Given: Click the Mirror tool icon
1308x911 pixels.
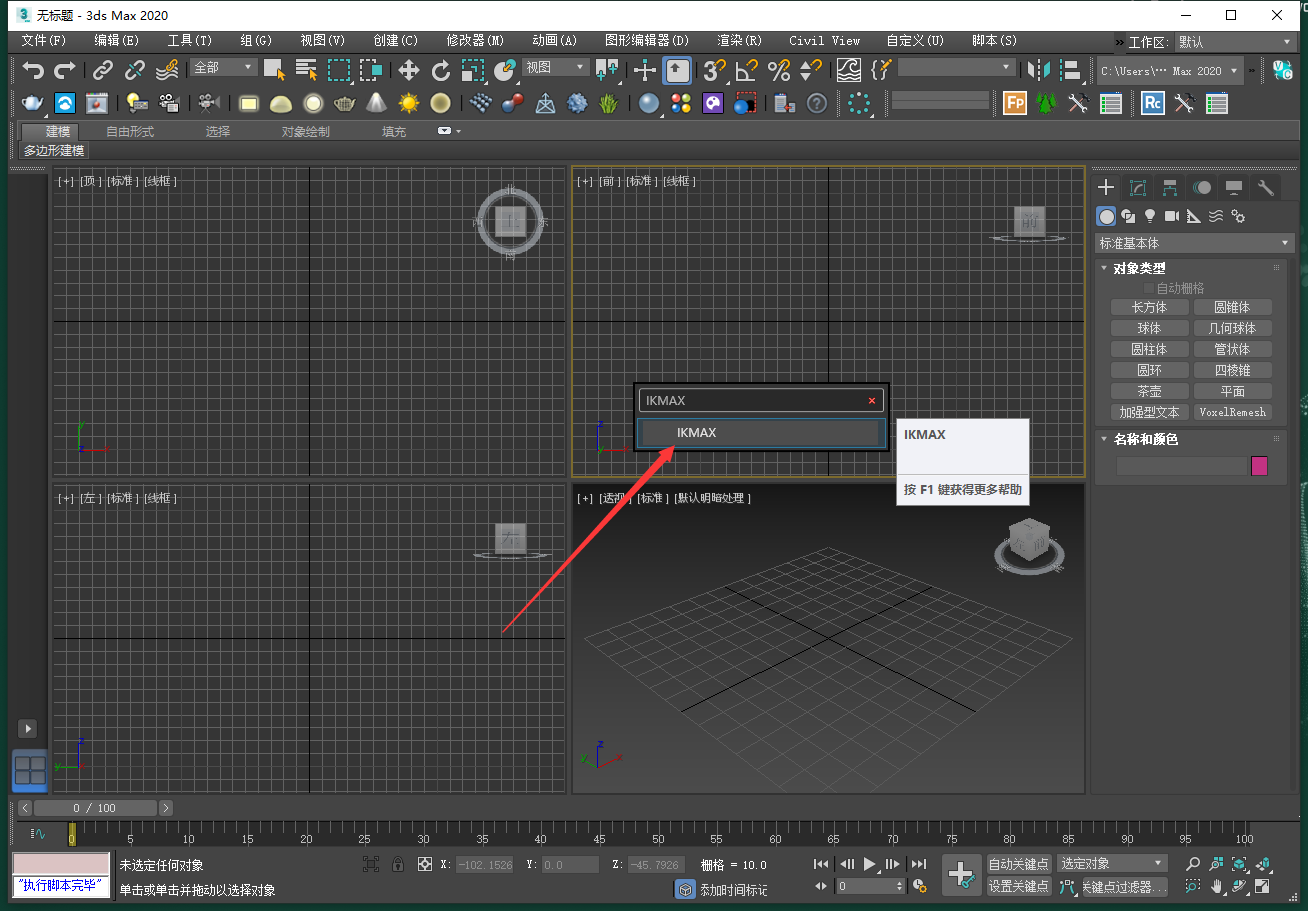Looking at the screenshot, I should (1039, 70).
